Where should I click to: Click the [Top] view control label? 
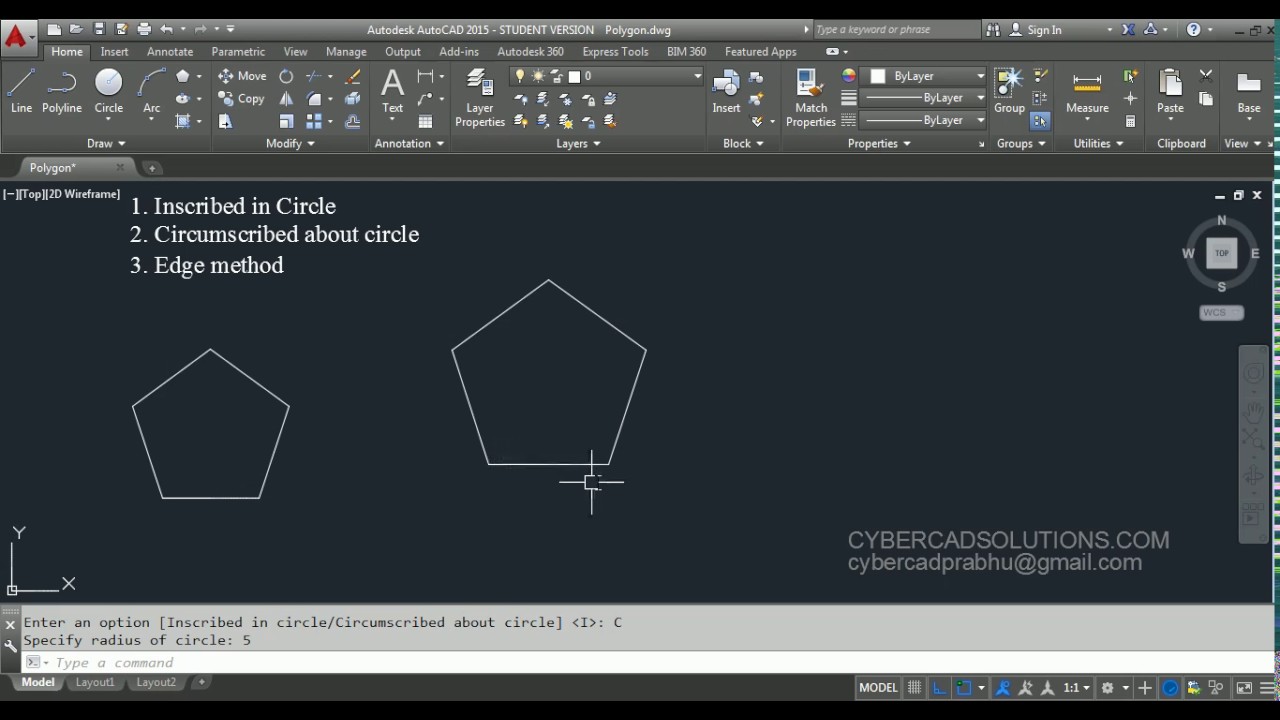point(32,194)
